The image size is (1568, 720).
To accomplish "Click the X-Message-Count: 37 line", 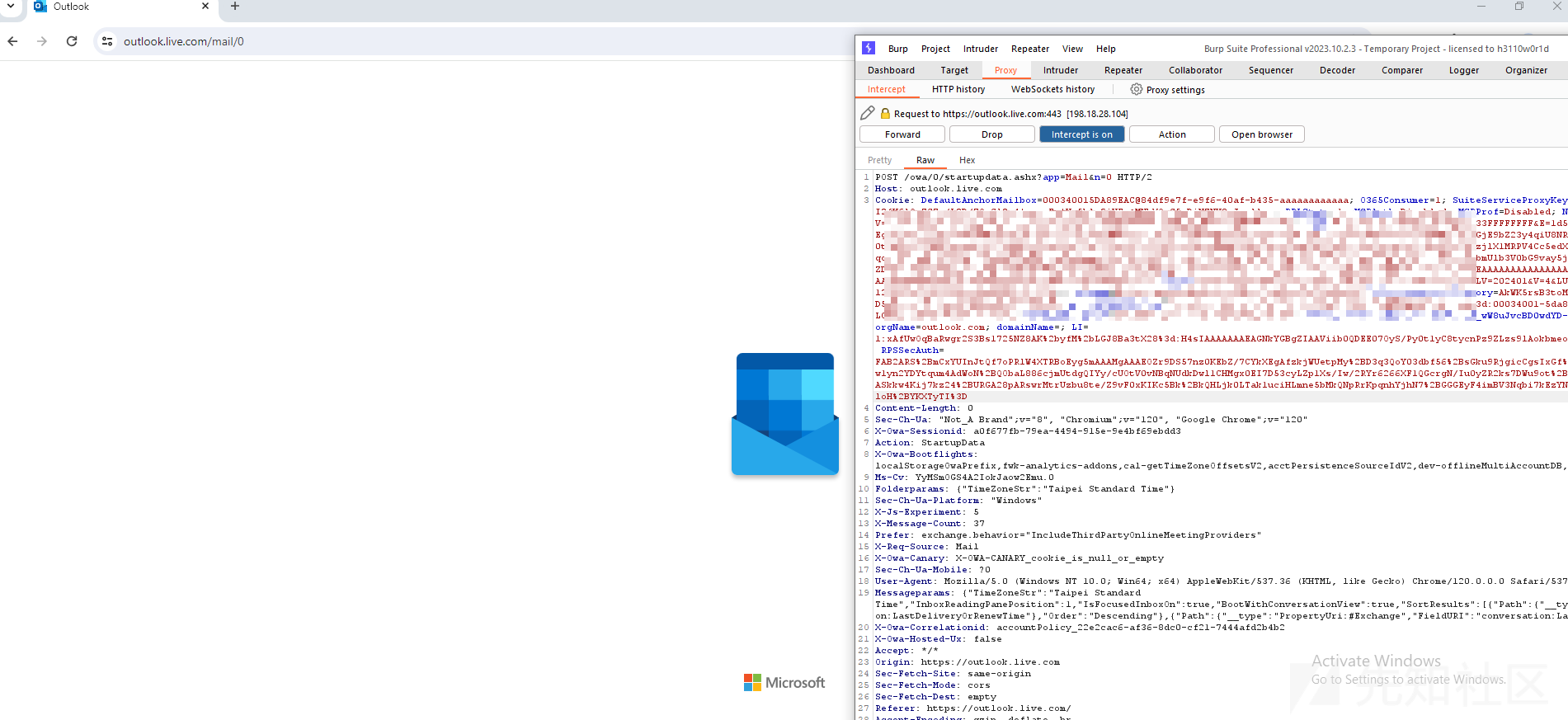I will 930,524.
